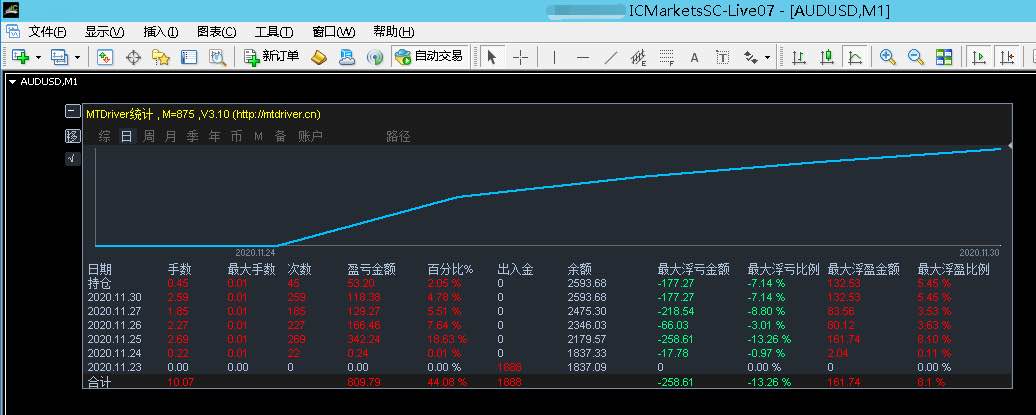Toggle chart shift icon
Viewport: 1036px width, 415px height.
[1007, 57]
